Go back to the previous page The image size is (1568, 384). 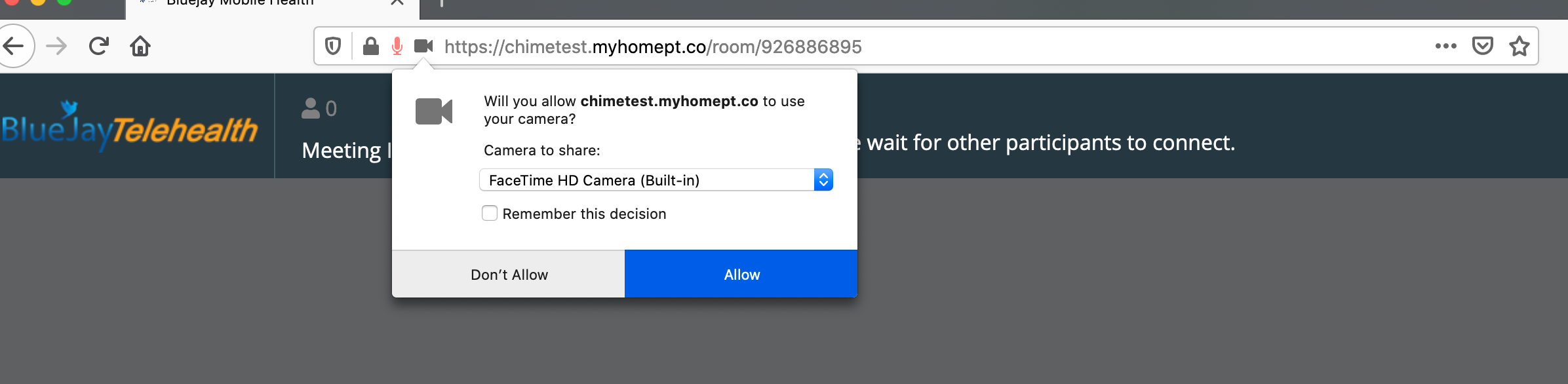coord(16,46)
